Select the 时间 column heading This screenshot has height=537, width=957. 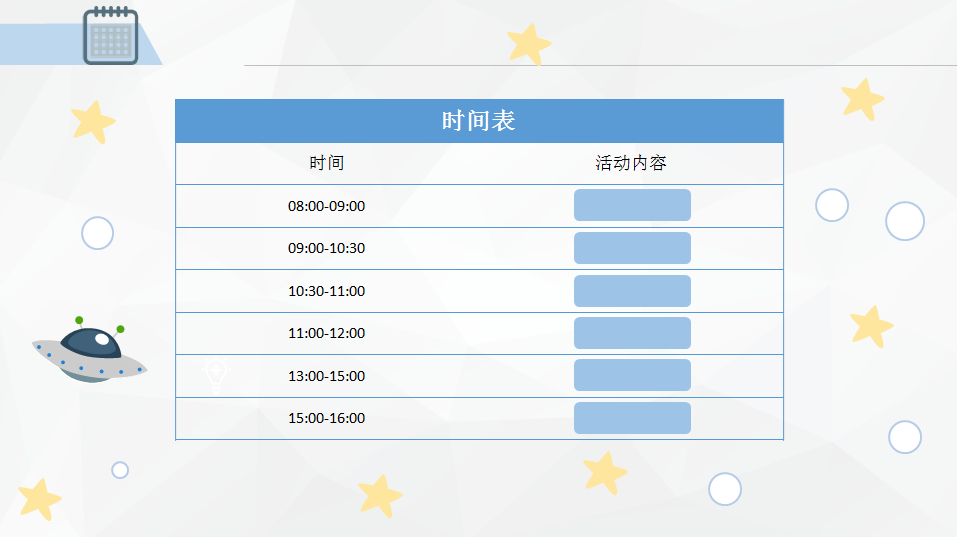327,163
